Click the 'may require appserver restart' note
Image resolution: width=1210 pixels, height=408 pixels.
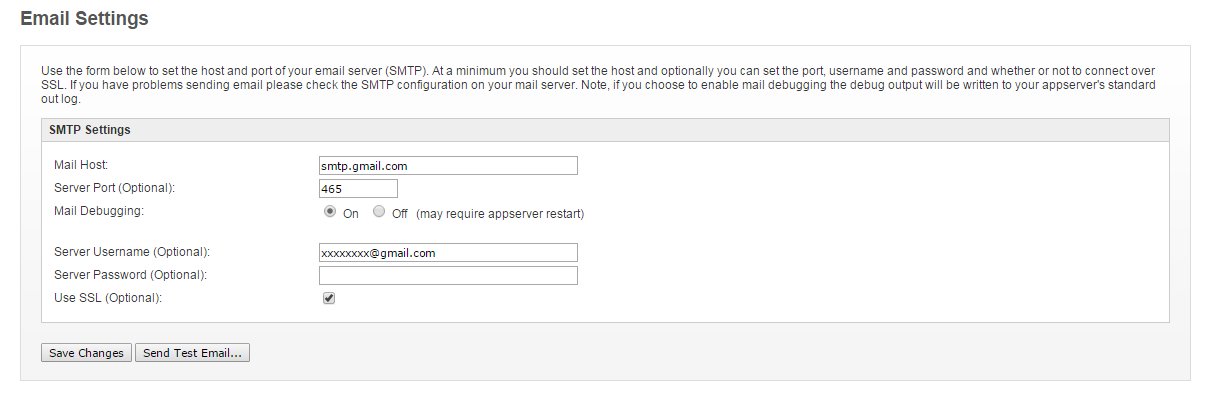pos(500,214)
